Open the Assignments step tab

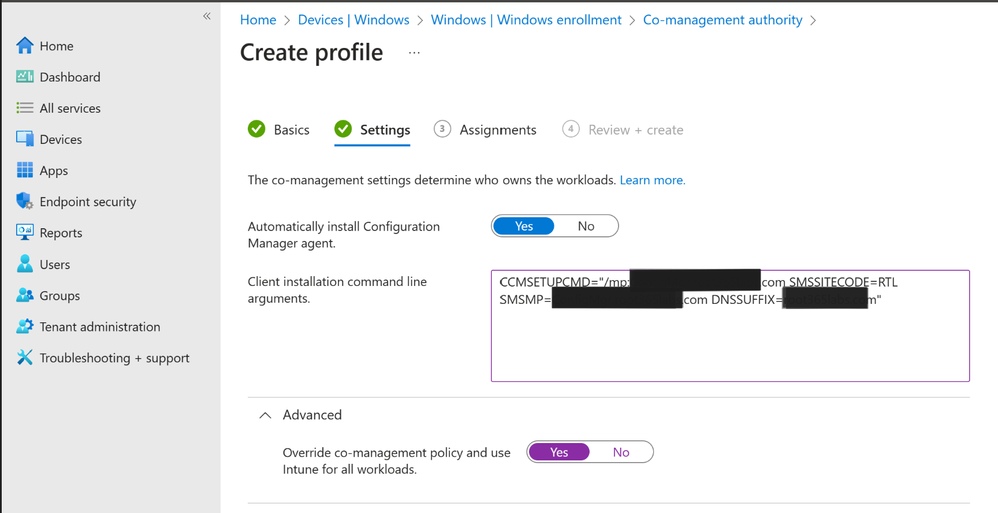(485, 130)
